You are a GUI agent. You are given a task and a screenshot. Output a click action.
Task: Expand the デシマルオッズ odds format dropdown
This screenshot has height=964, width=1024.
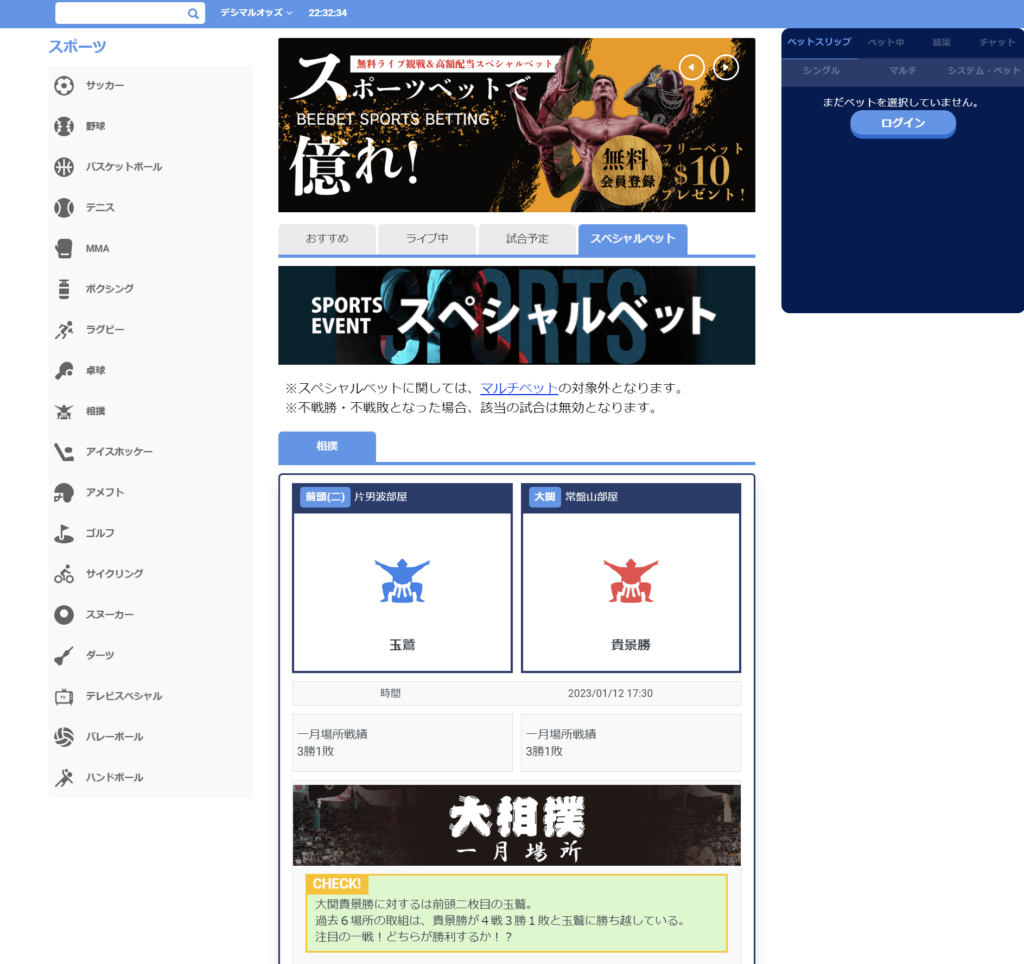(256, 13)
